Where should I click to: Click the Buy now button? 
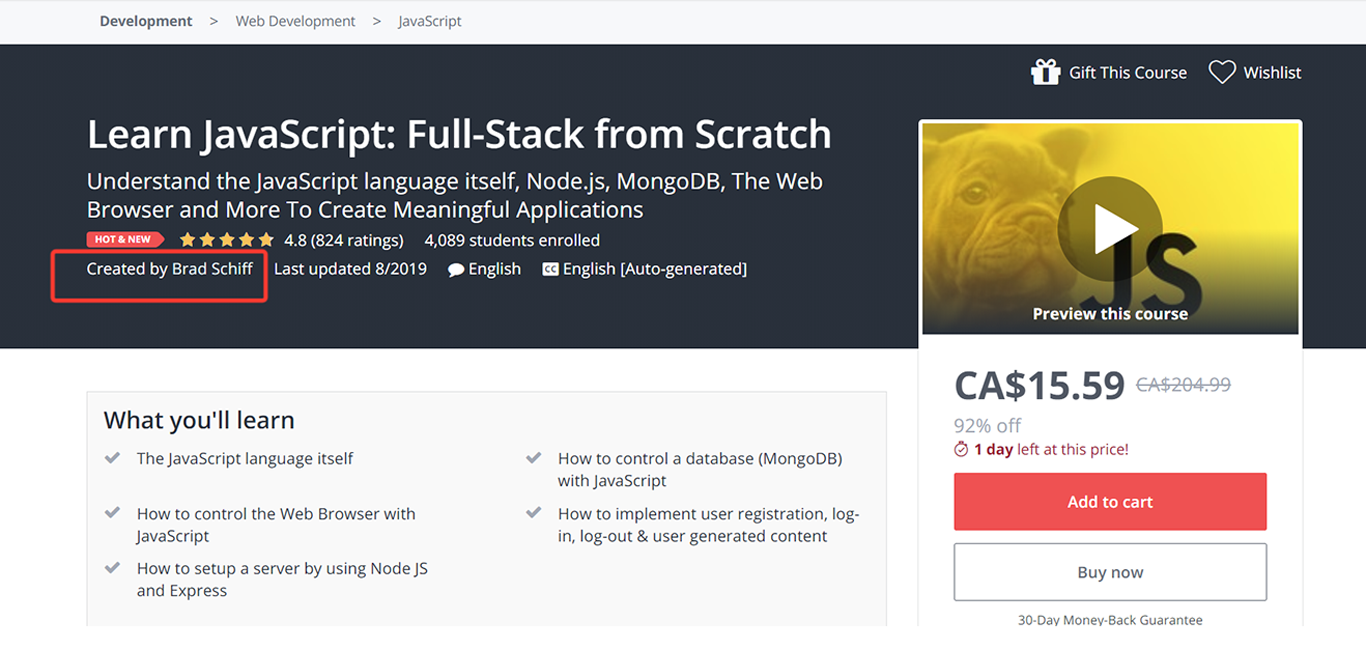point(1110,572)
